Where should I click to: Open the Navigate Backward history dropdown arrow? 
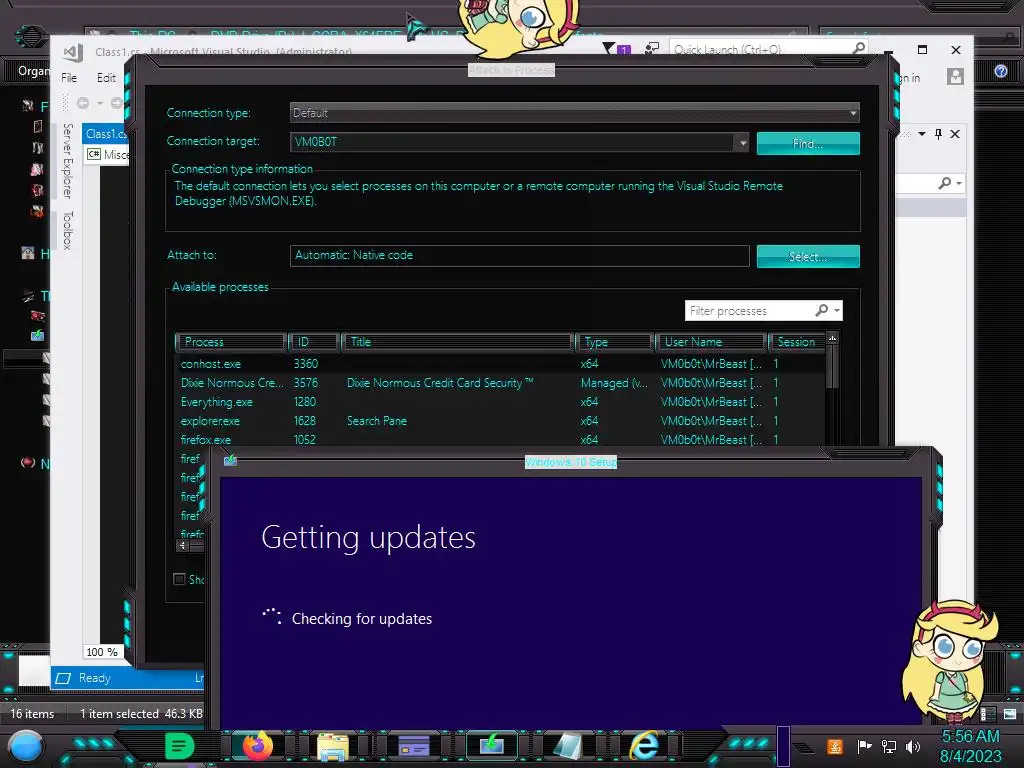100,103
